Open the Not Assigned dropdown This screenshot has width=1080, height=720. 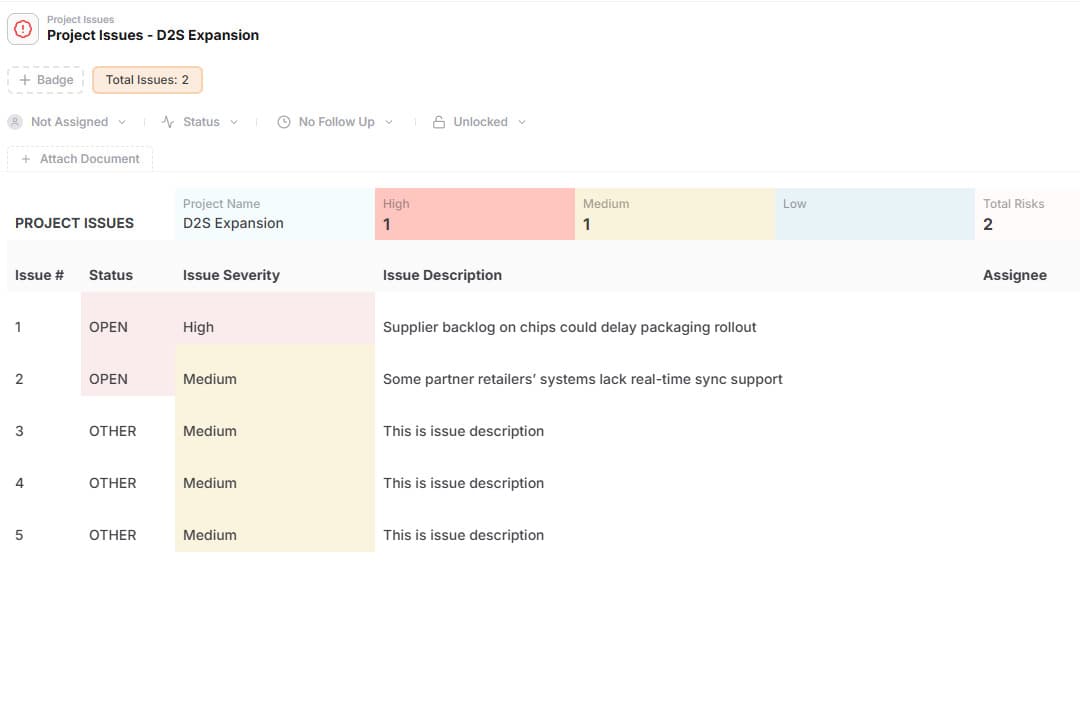tap(67, 122)
